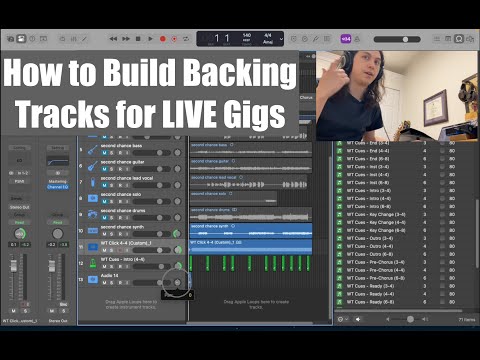The height and width of the screenshot is (360, 480).
Task: Click the metronome icon on WT Cues track
Action: coord(93,263)
